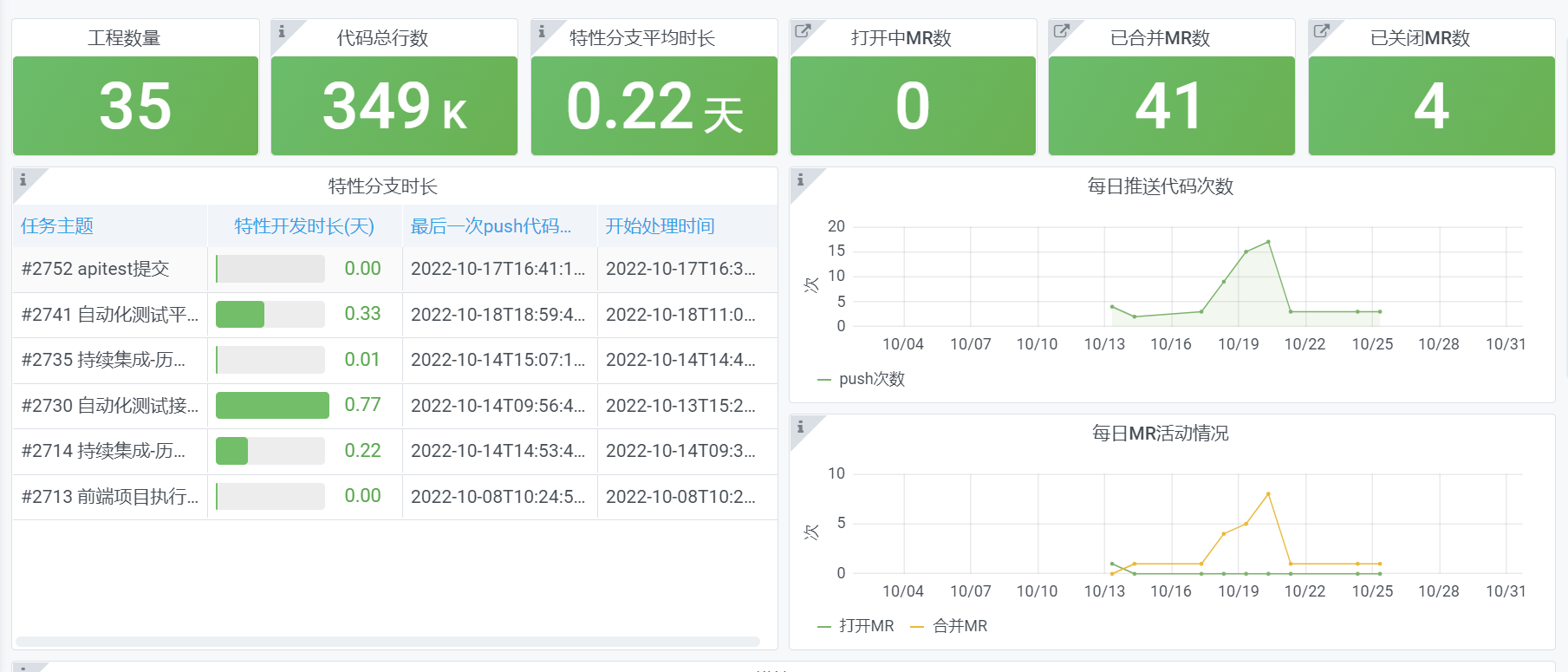Click info icon on 每日推送代码次数 chart
Screen dimensions: 1568x672
point(800,179)
